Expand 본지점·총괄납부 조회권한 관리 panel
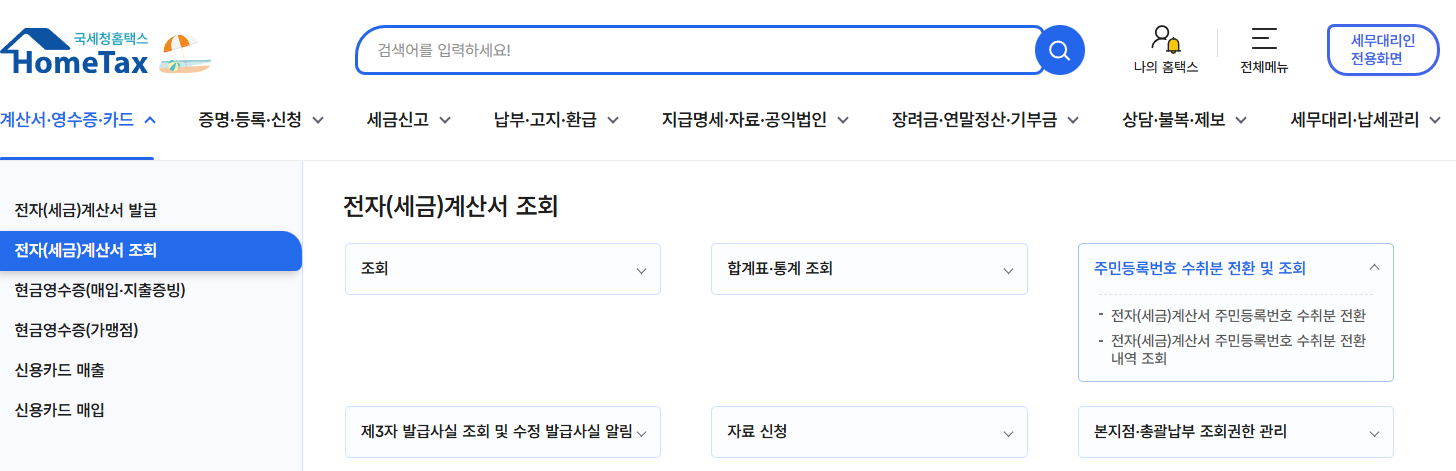 pos(1374,433)
